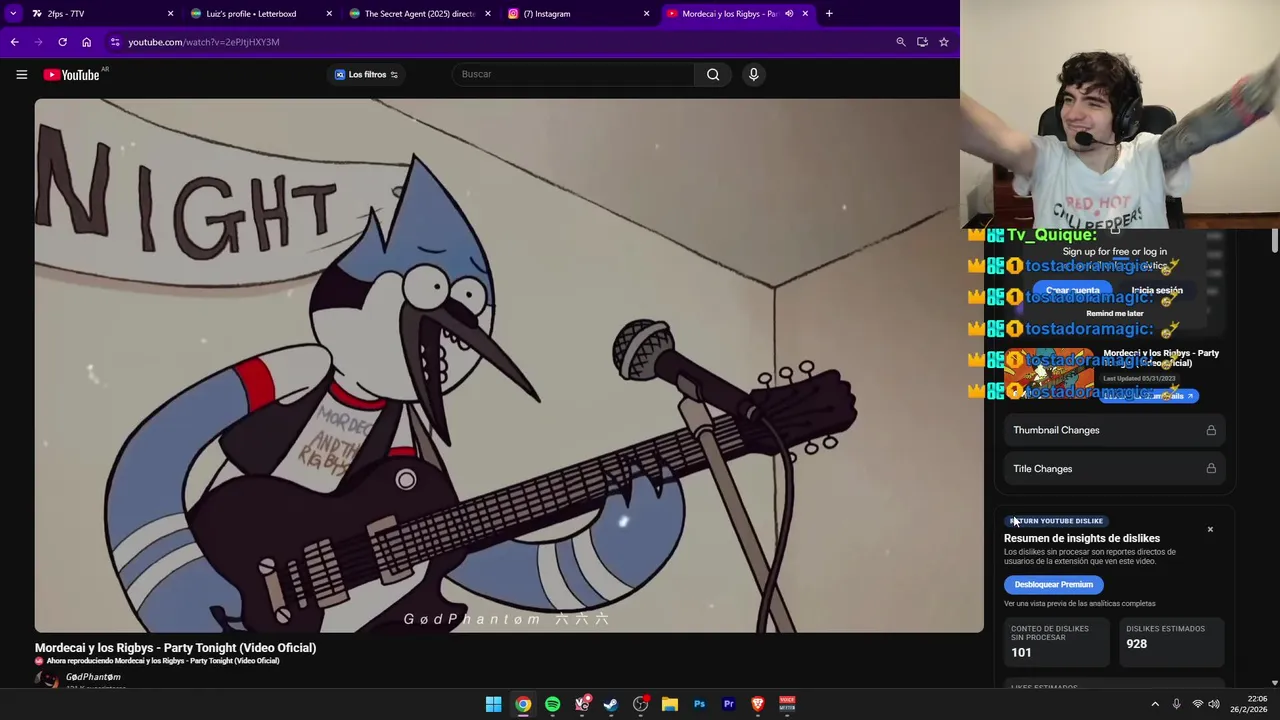View site information icon in address bar

(x=116, y=42)
